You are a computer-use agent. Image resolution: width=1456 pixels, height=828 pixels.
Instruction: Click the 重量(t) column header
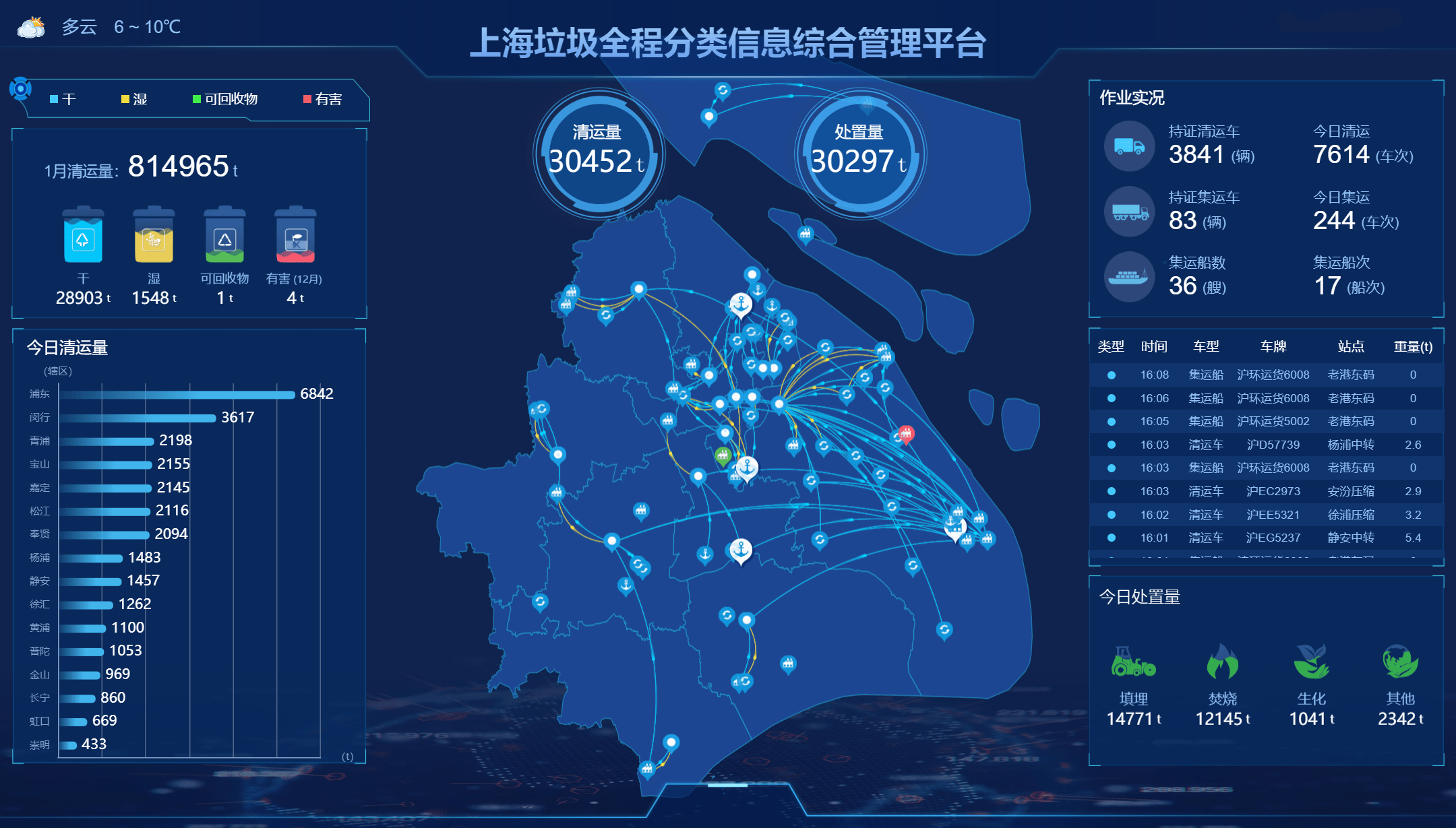(x=1413, y=346)
